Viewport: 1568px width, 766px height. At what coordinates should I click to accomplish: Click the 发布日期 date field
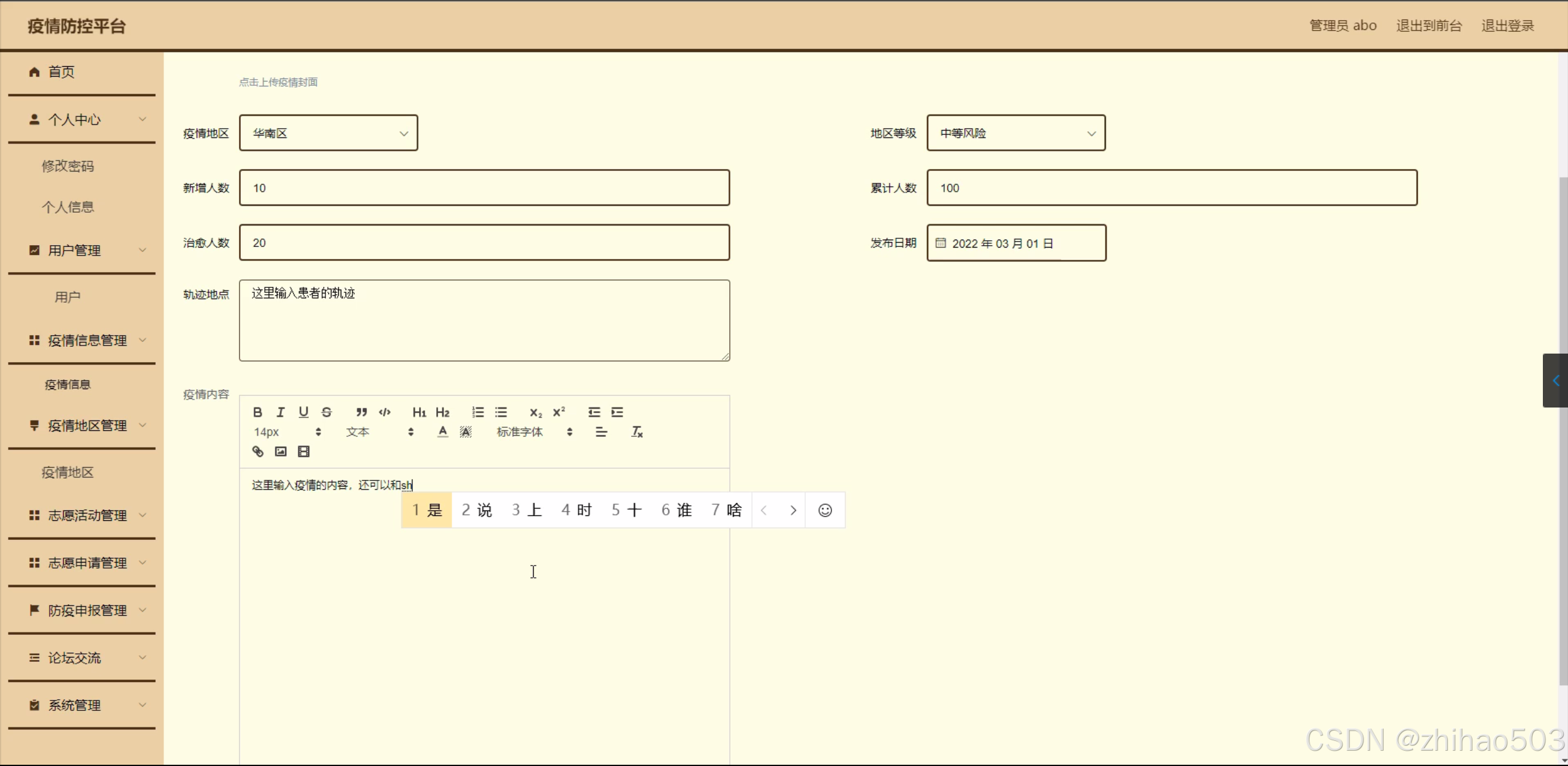pos(1015,243)
